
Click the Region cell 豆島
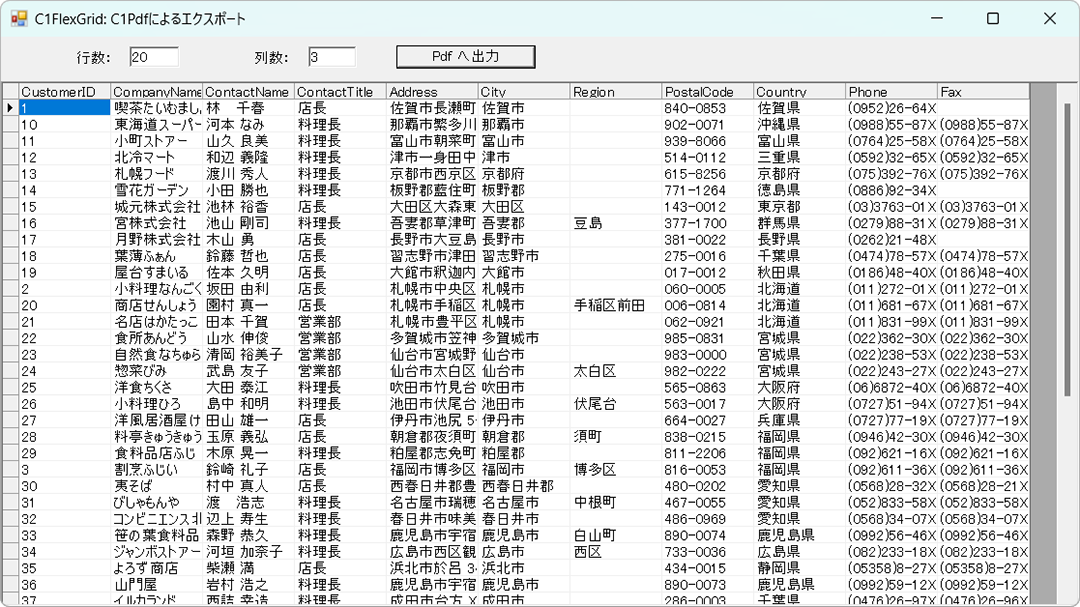coord(616,223)
